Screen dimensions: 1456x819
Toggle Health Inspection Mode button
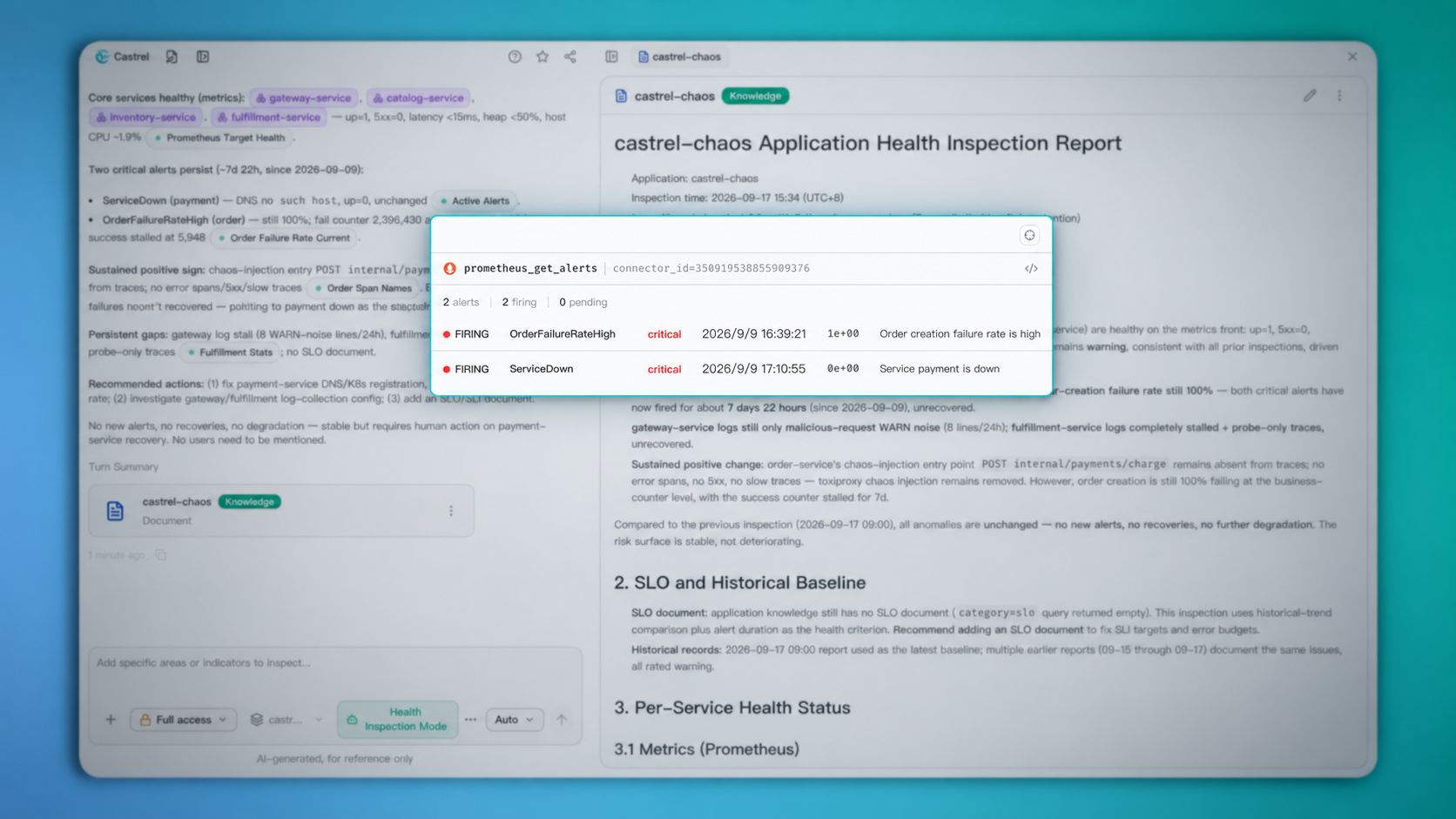[398, 719]
